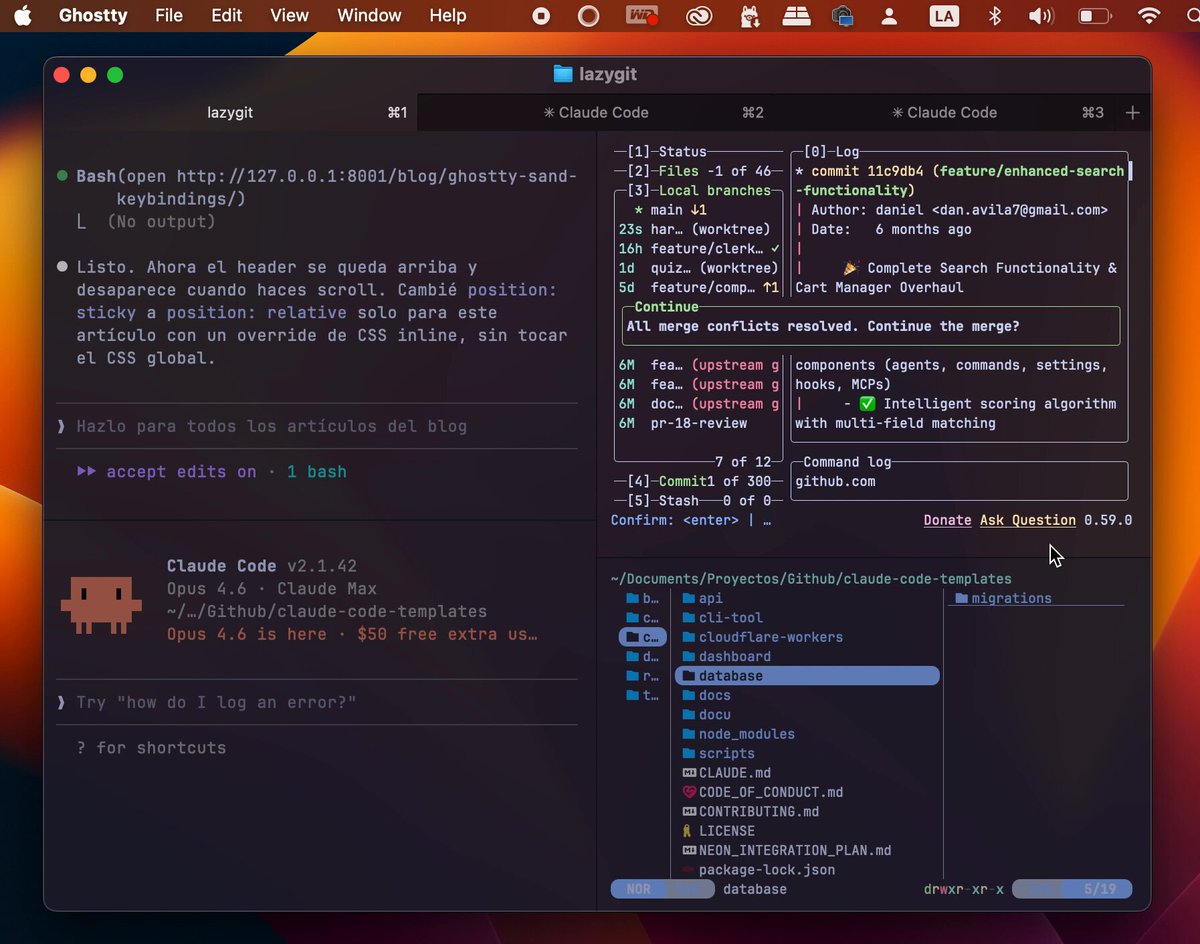Click the Claude Code pixel mascot

pyautogui.click(x=95, y=604)
